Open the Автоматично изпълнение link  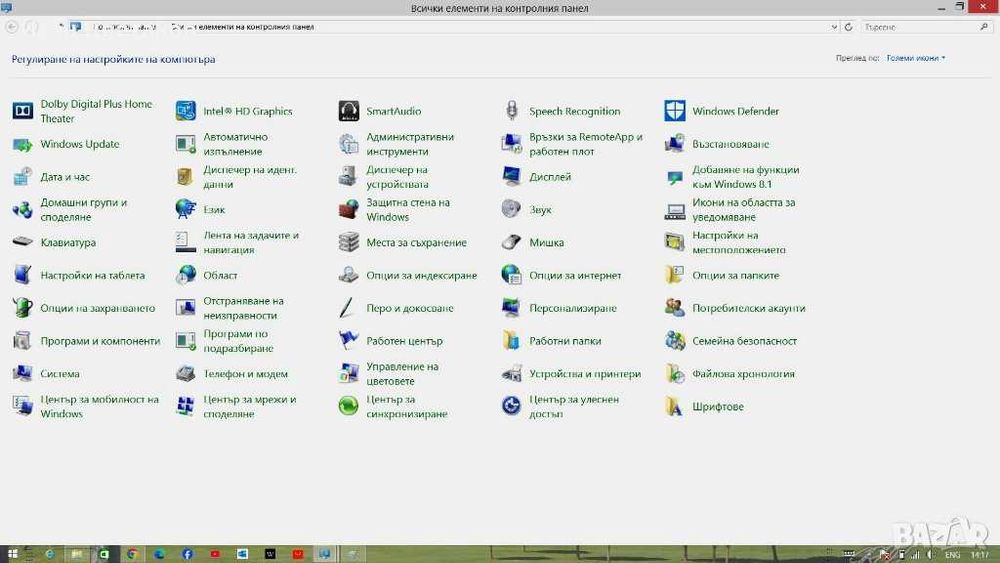tap(235, 144)
